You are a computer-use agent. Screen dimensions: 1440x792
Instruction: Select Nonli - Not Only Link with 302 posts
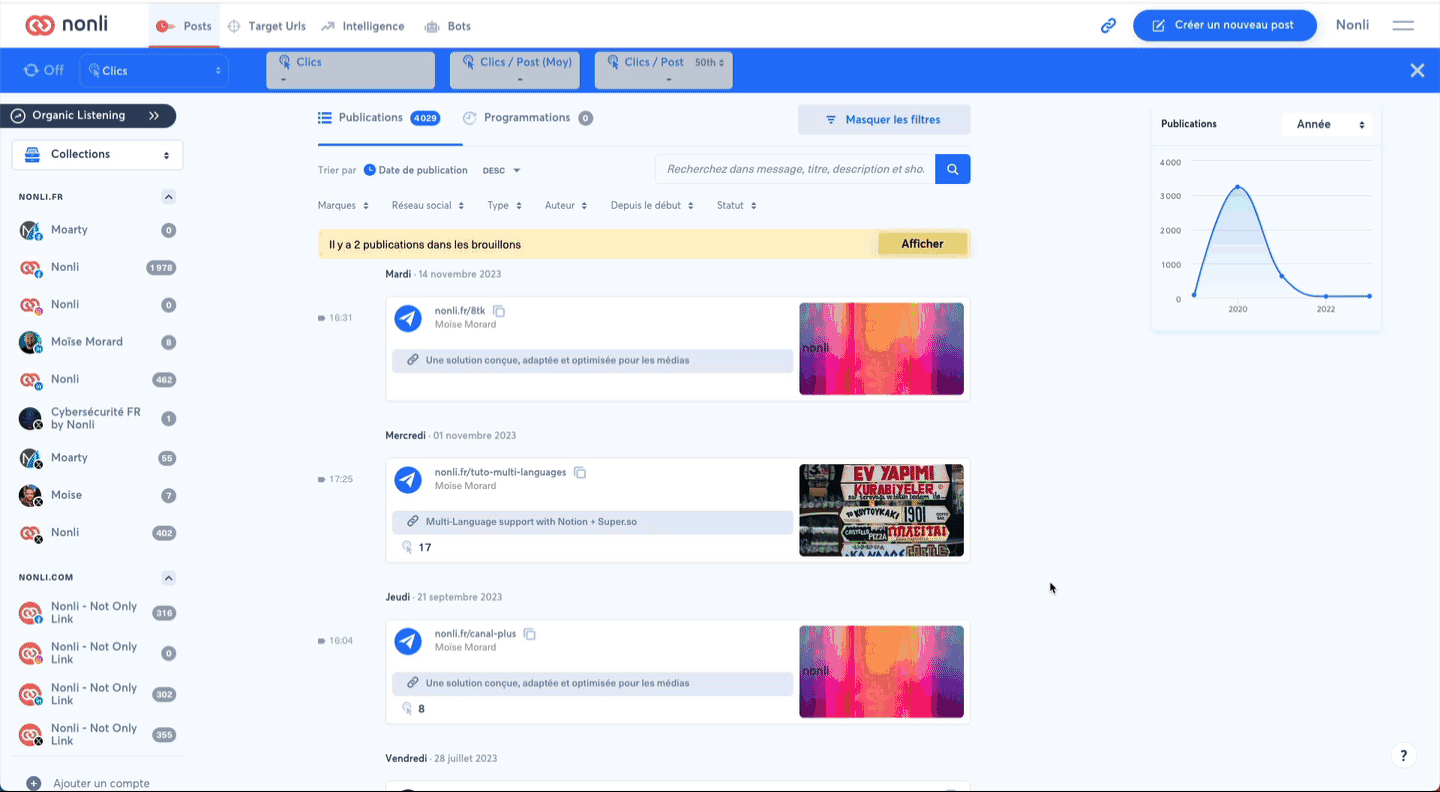[97, 694]
